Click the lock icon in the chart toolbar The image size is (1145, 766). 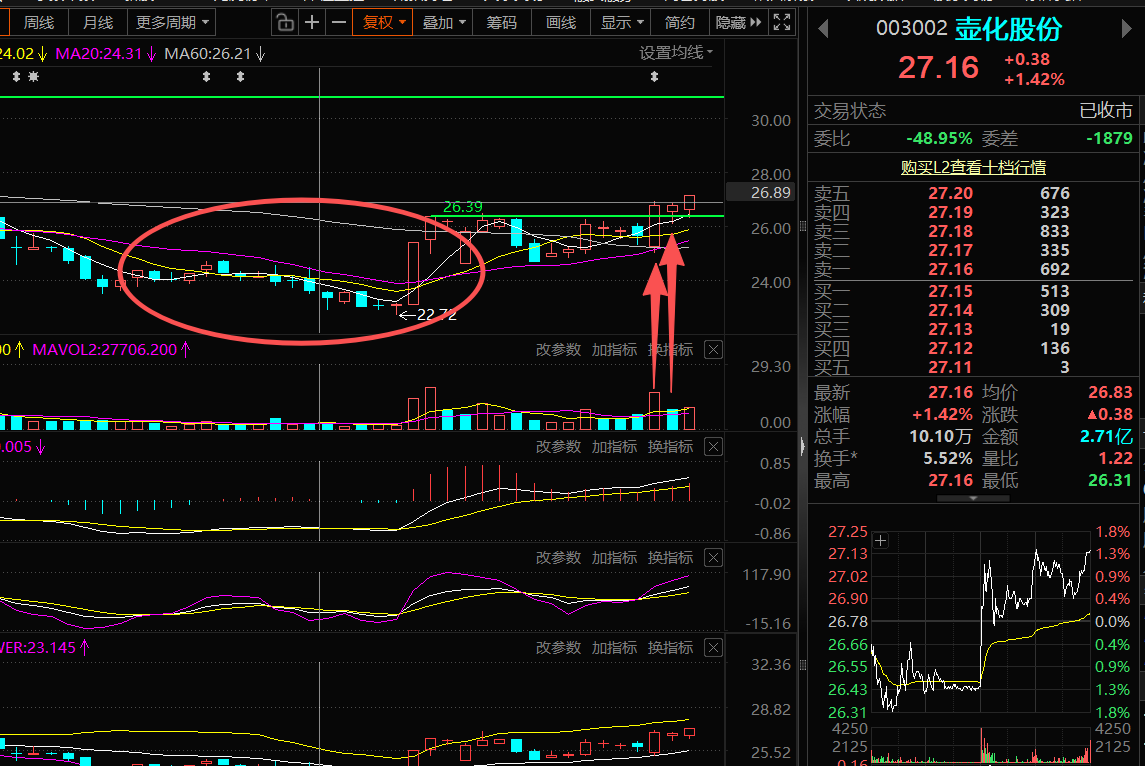[285, 23]
